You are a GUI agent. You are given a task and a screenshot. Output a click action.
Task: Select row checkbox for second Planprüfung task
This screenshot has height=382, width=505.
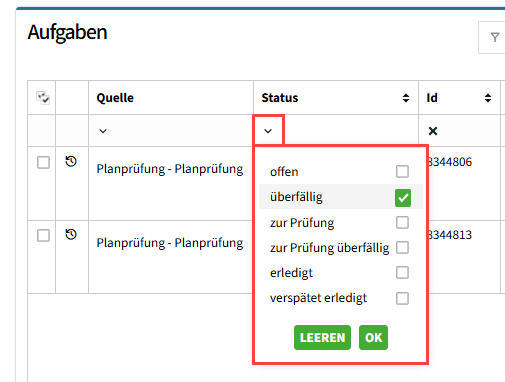pos(43,236)
